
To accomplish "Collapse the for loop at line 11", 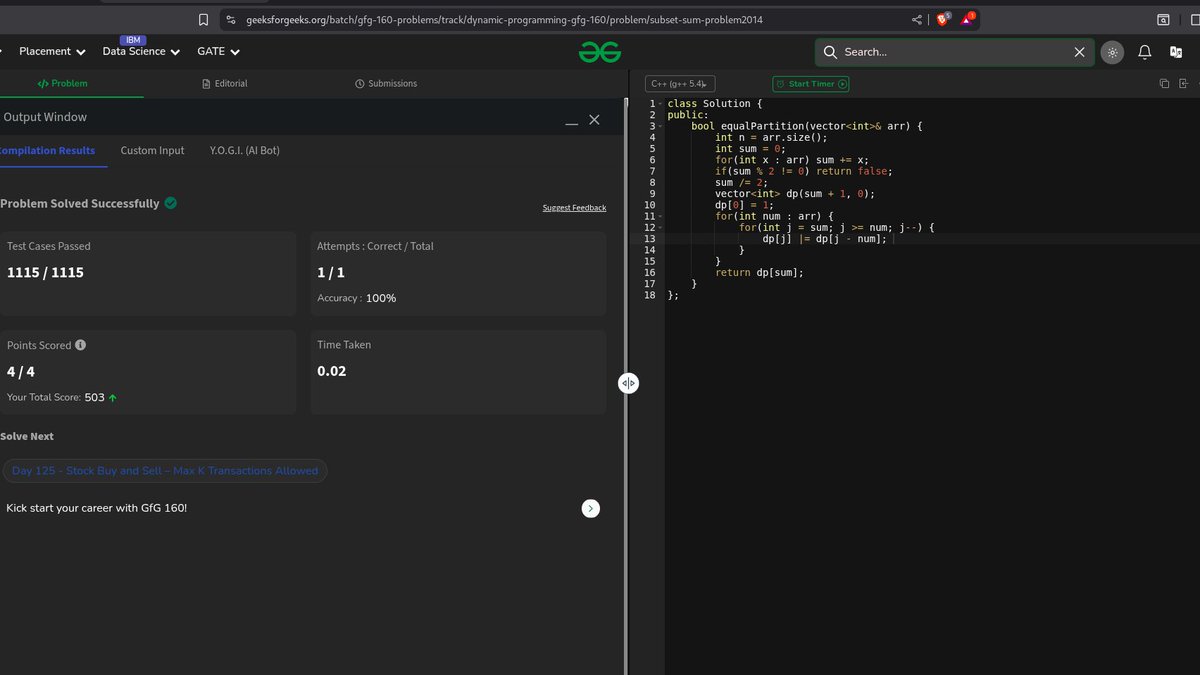I will pos(661,216).
